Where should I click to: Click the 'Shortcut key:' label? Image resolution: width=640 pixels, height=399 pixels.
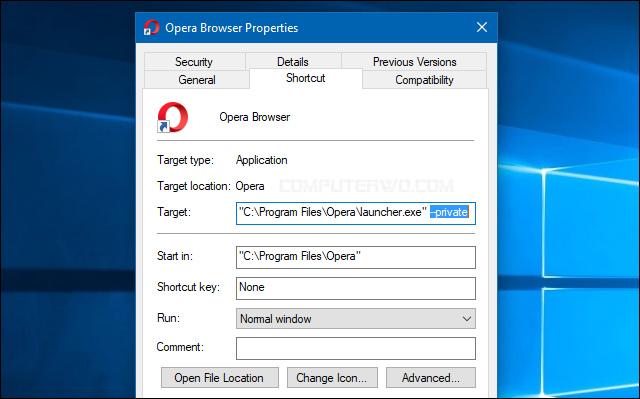[x=189, y=287]
